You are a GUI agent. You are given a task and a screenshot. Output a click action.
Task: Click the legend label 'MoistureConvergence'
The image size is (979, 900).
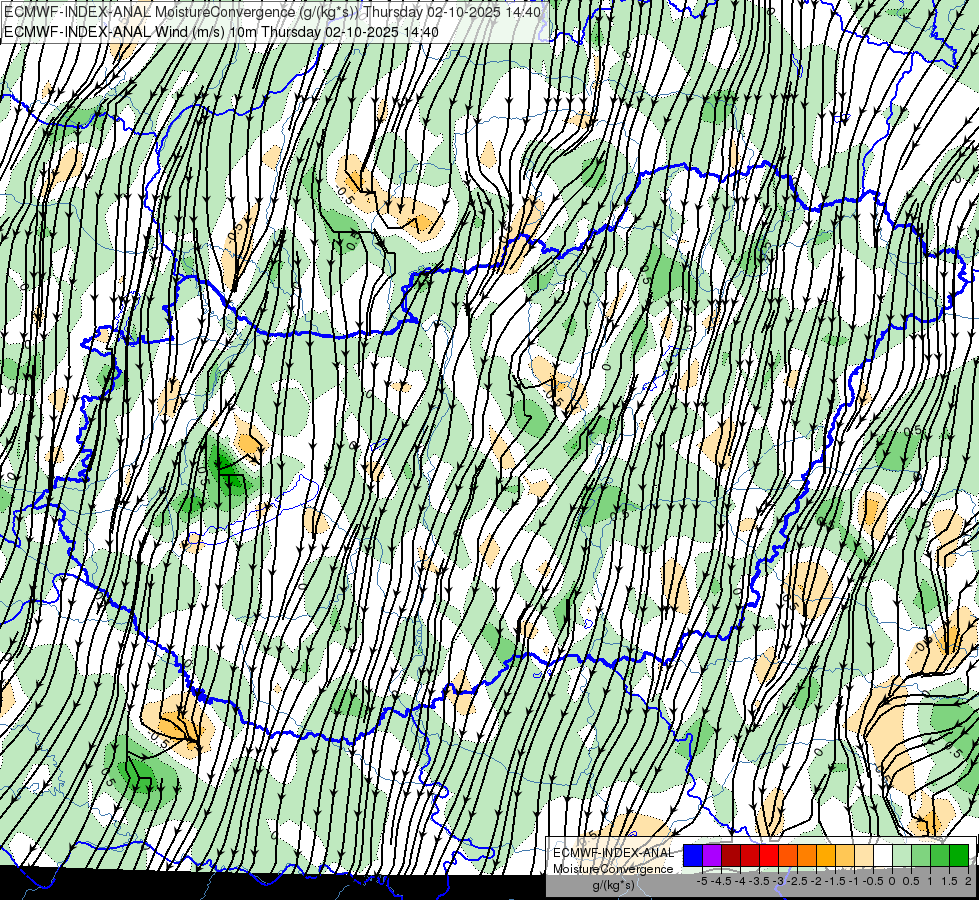click(613, 869)
